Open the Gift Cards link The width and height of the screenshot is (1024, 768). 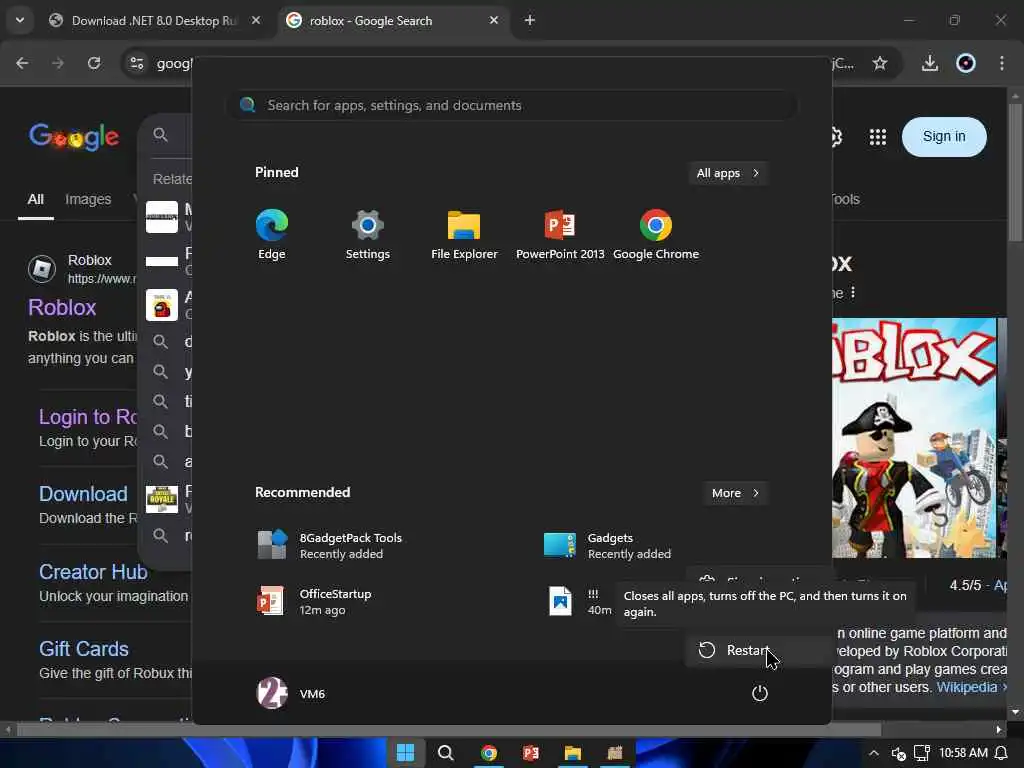pyautogui.click(x=84, y=649)
